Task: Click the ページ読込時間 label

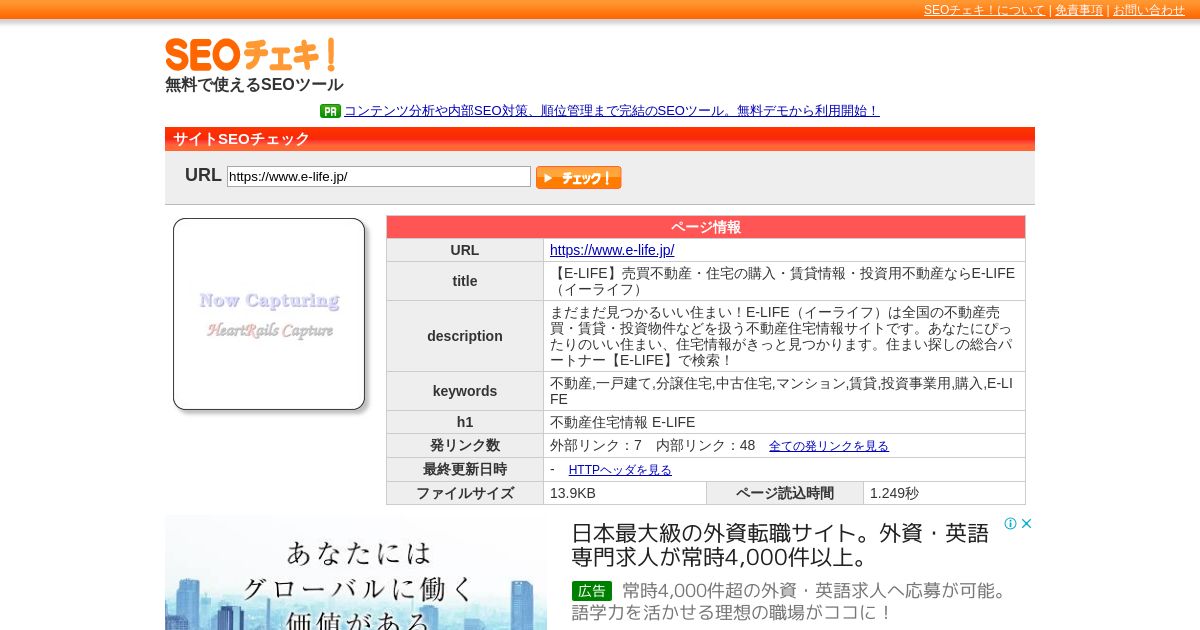Action: pos(785,493)
